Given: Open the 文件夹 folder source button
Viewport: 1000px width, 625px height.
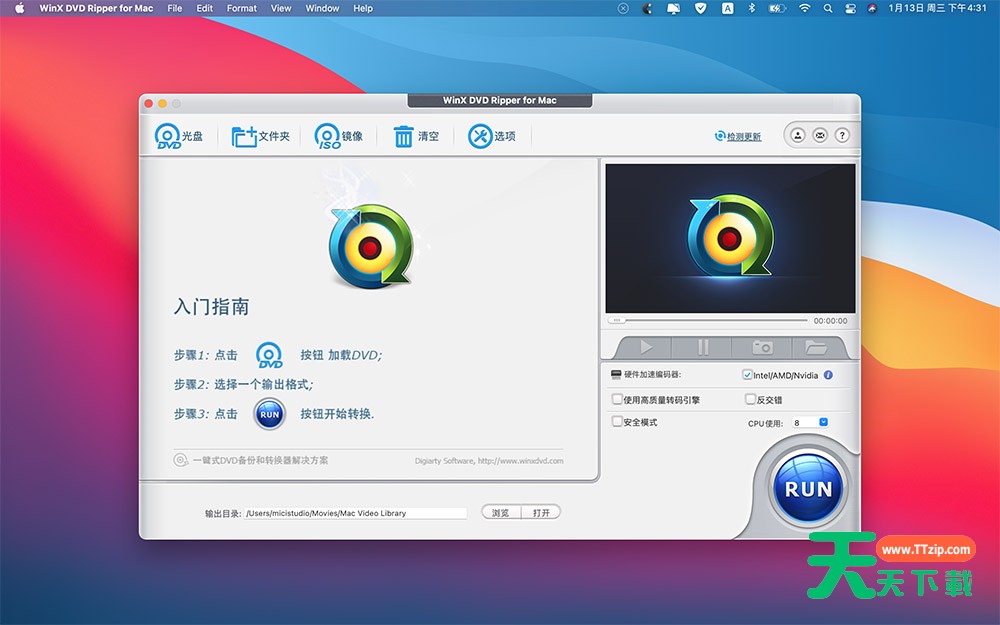Looking at the screenshot, I should pos(244,136).
